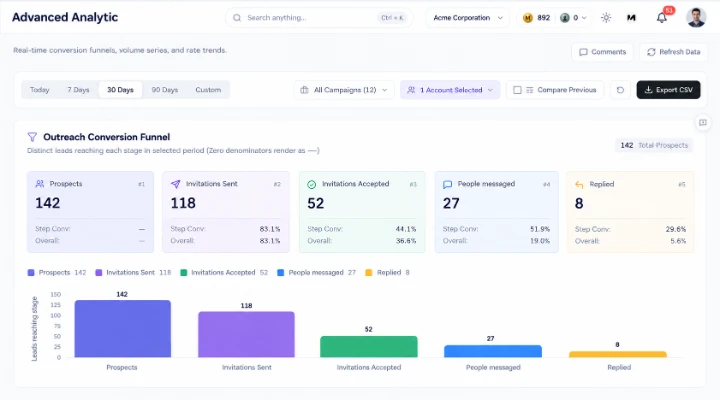Image resolution: width=720 pixels, height=400 pixels.
Task: Toggle Invitations Accepted legend swatch
Action: 184,272
